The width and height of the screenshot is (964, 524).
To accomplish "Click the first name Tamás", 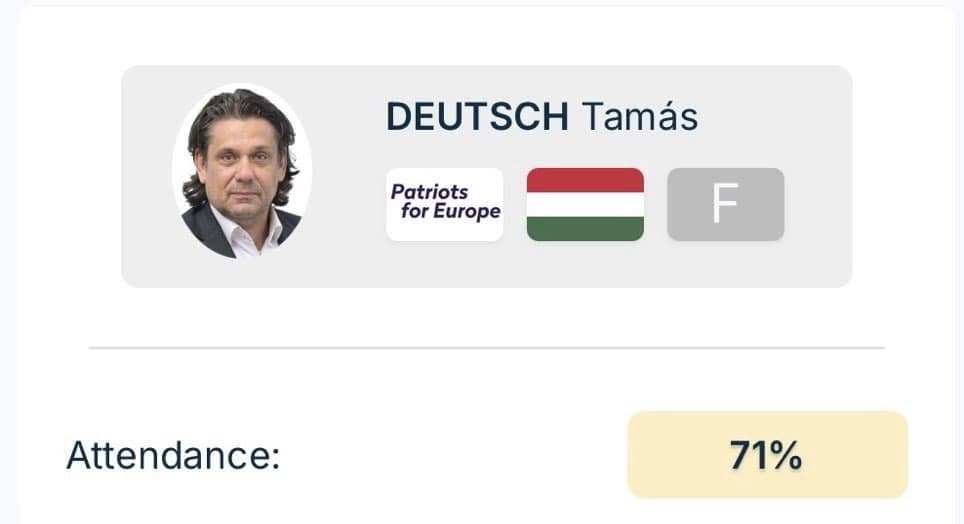I will click(x=640, y=116).
